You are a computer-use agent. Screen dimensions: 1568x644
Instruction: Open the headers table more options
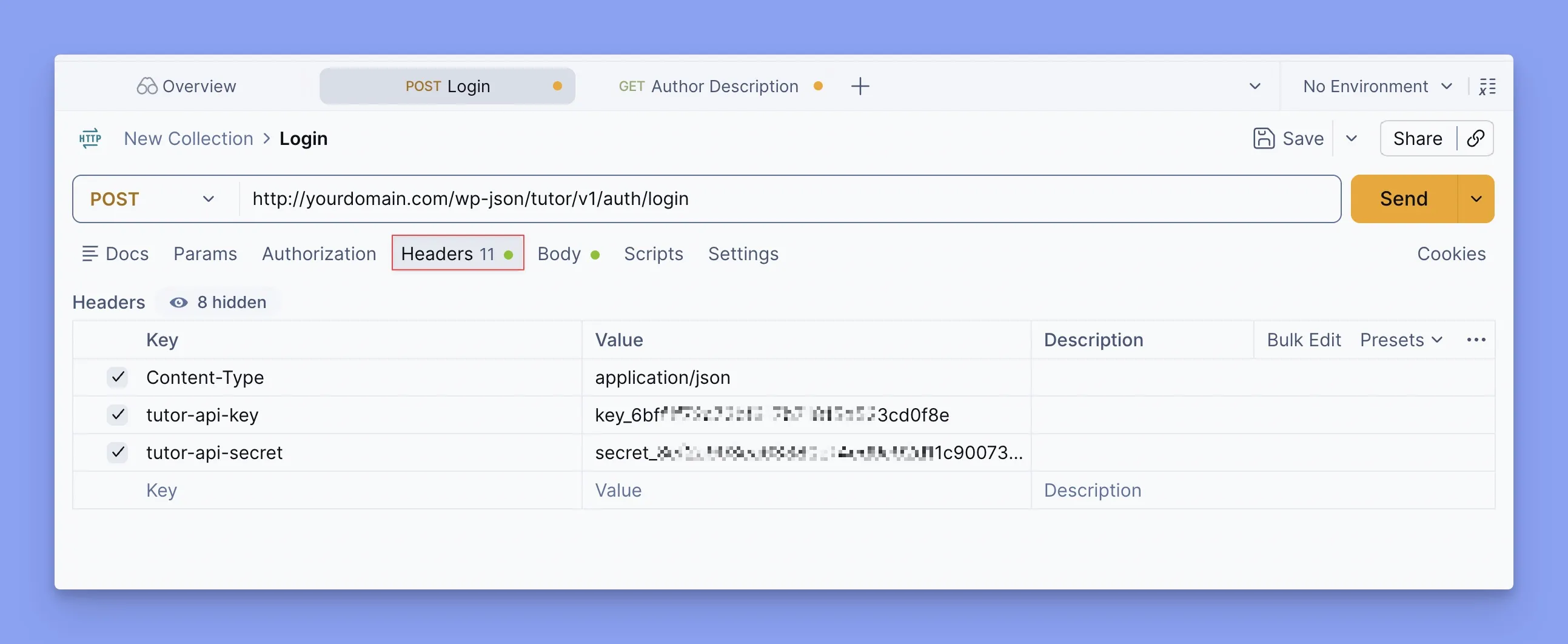point(1476,340)
